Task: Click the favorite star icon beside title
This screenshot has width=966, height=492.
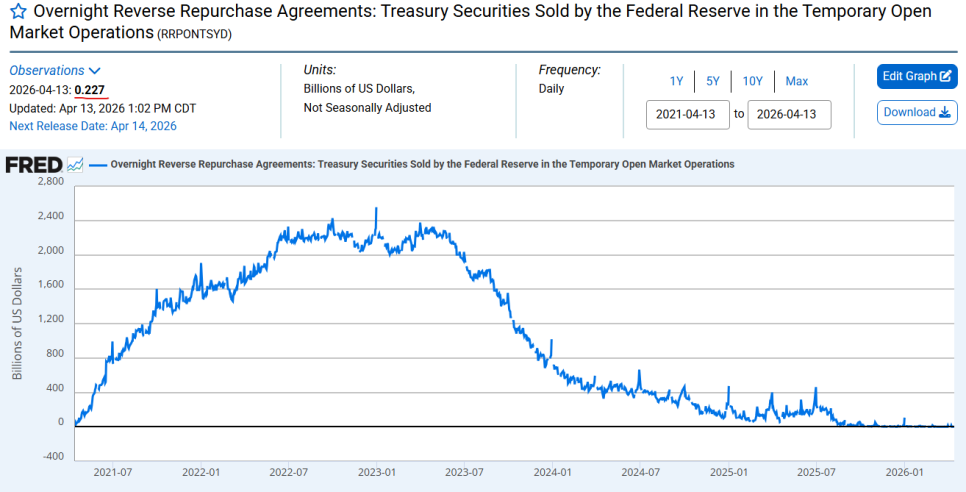Action: click(18, 11)
